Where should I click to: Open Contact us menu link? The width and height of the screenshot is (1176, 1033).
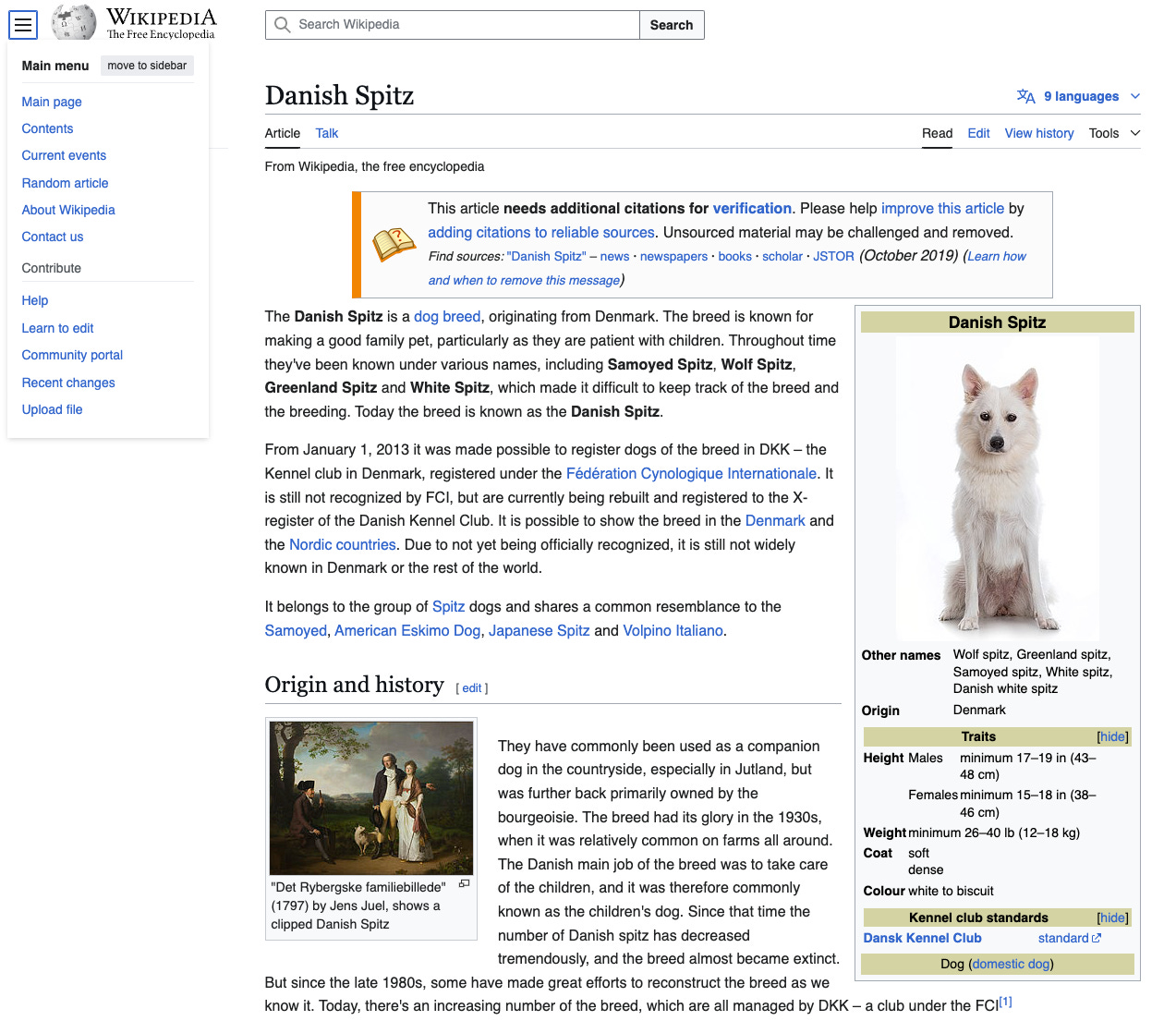click(x=53, y=237)
